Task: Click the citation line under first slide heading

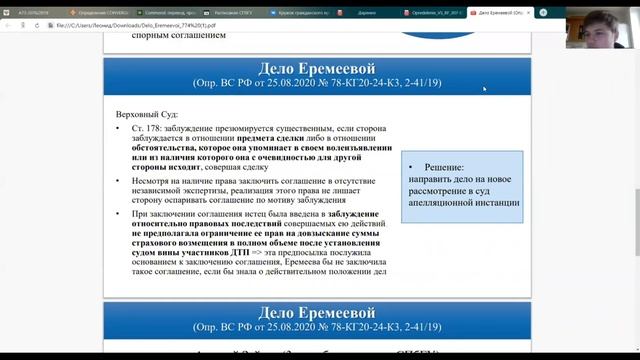Action: click(x=317, y=83)
